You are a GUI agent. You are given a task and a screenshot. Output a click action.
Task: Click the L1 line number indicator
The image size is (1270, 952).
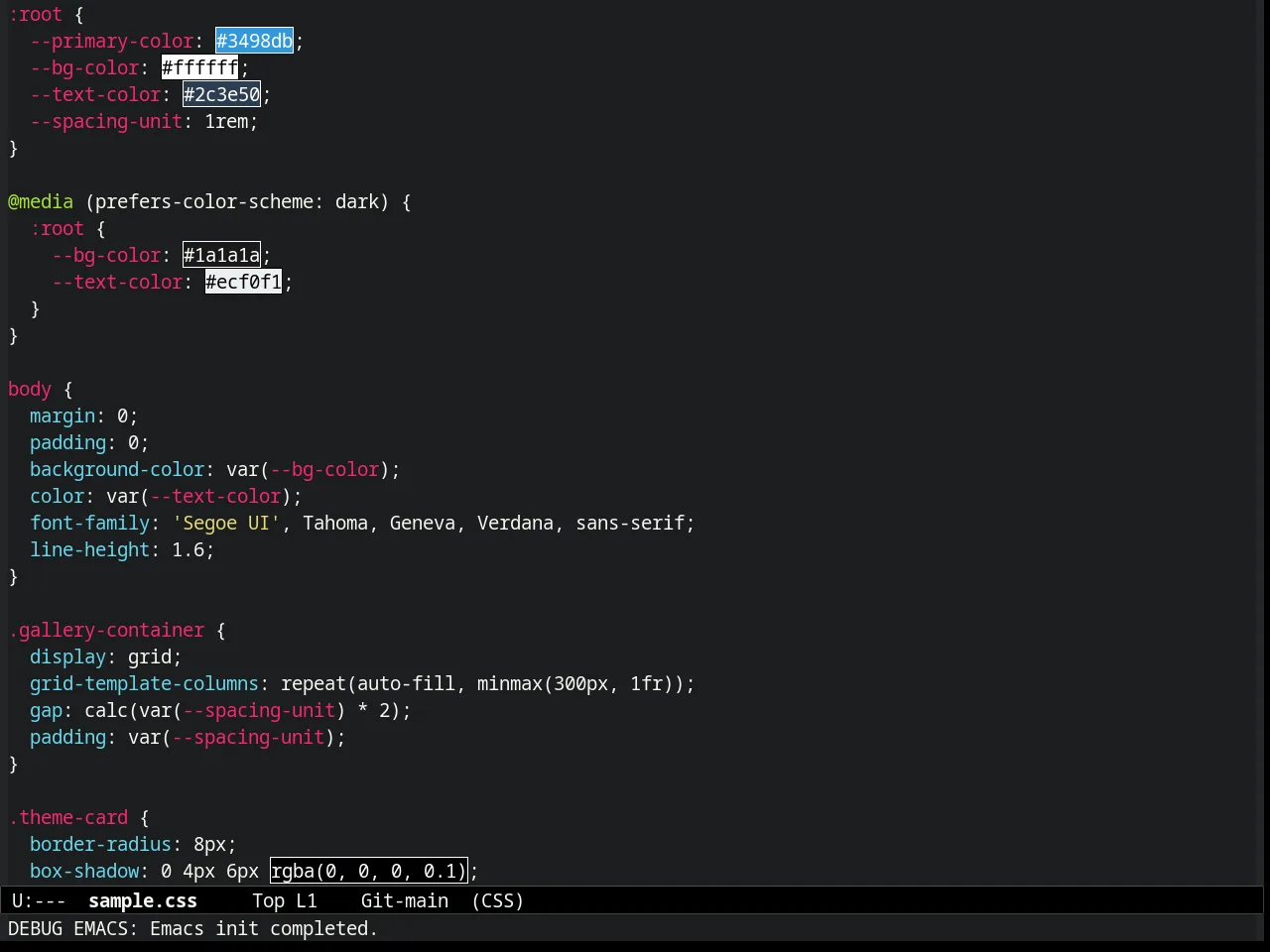pyautogui.click(x=307, y=900)
